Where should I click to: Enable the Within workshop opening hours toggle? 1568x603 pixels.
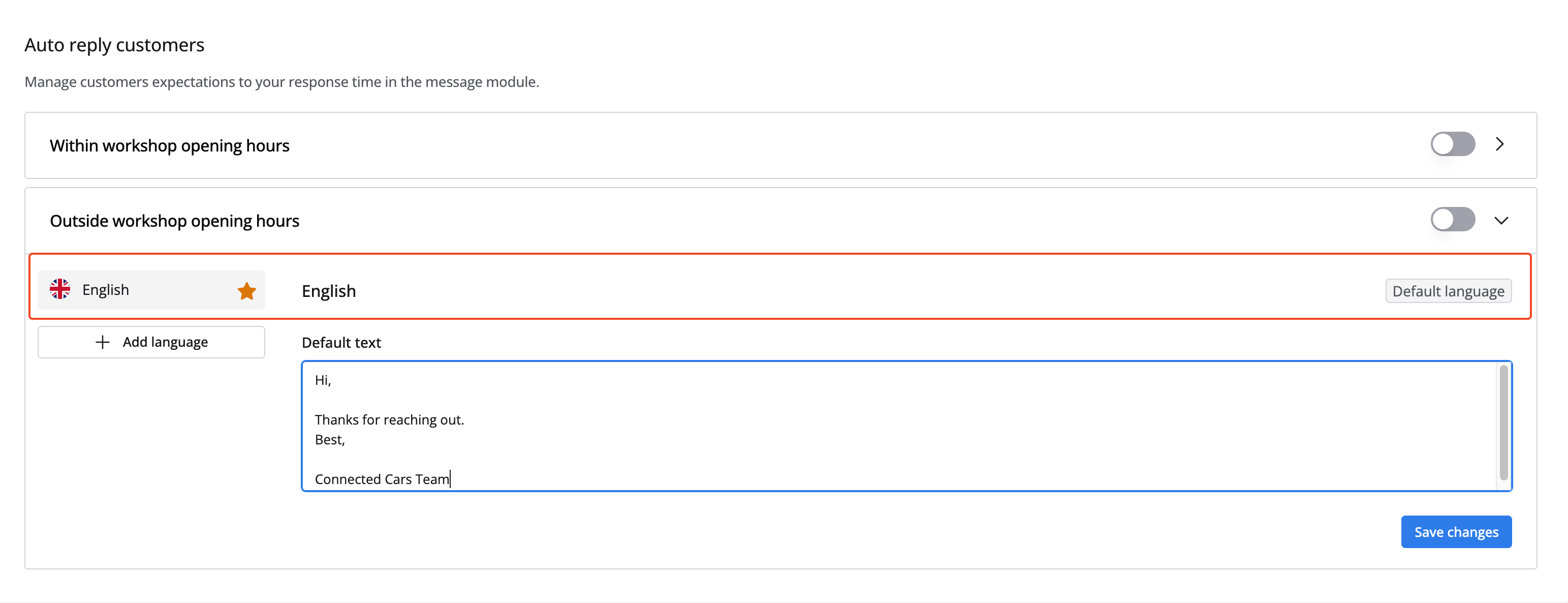click(1452, 144)
